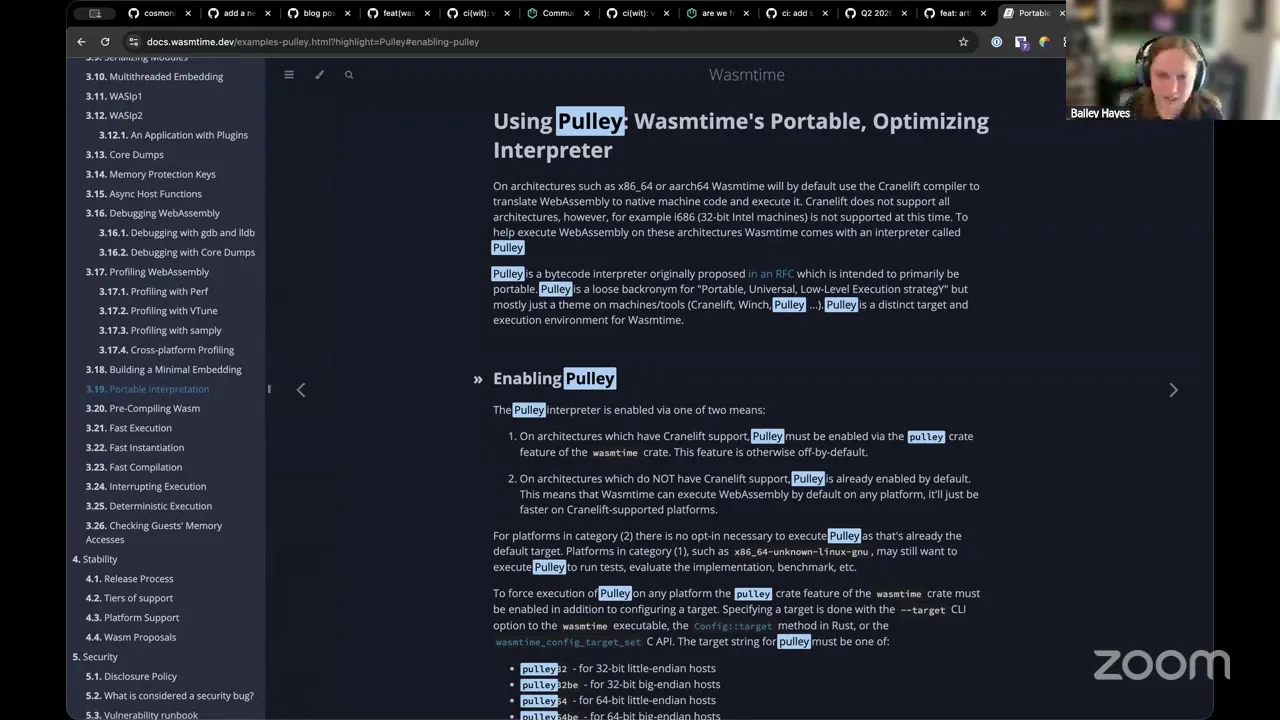Open '3.14. Memory Protection Keys' chapter

tap(150, 174)
